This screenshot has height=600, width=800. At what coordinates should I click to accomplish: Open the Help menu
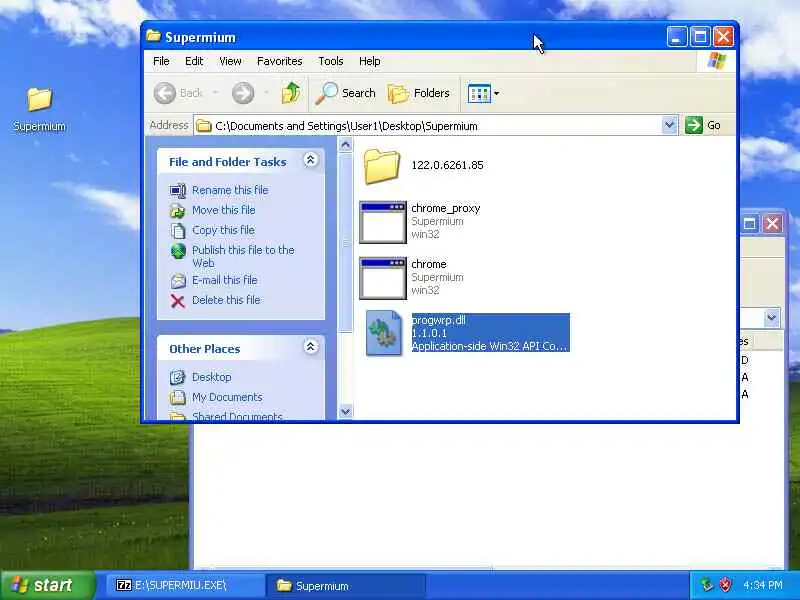(x=369, y=61)
